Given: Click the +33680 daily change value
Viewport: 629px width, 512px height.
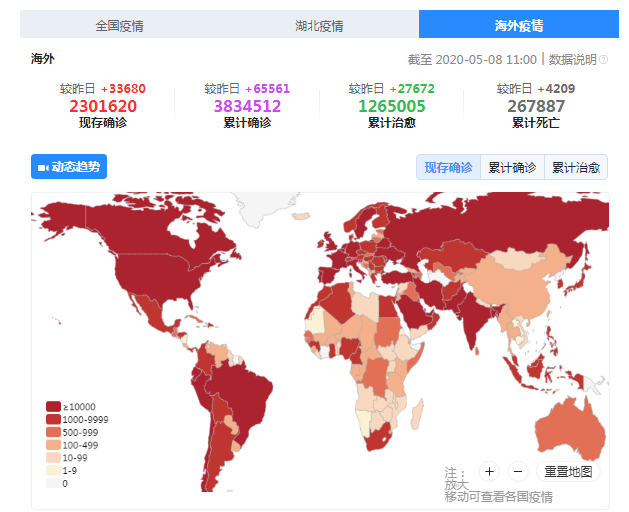Looking at the screenshot, I should 123,88.
